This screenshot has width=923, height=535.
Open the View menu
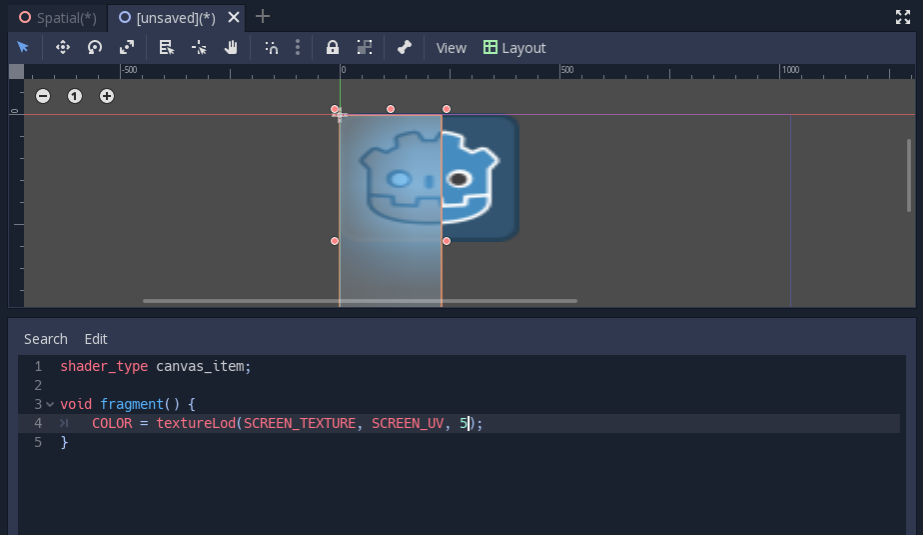[x=451, y=48]
